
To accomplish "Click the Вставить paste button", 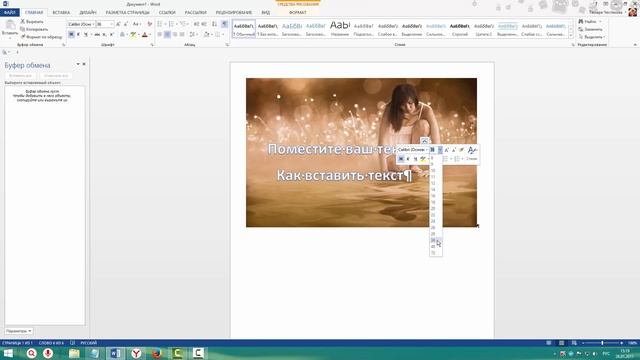I will pos(9,28).
